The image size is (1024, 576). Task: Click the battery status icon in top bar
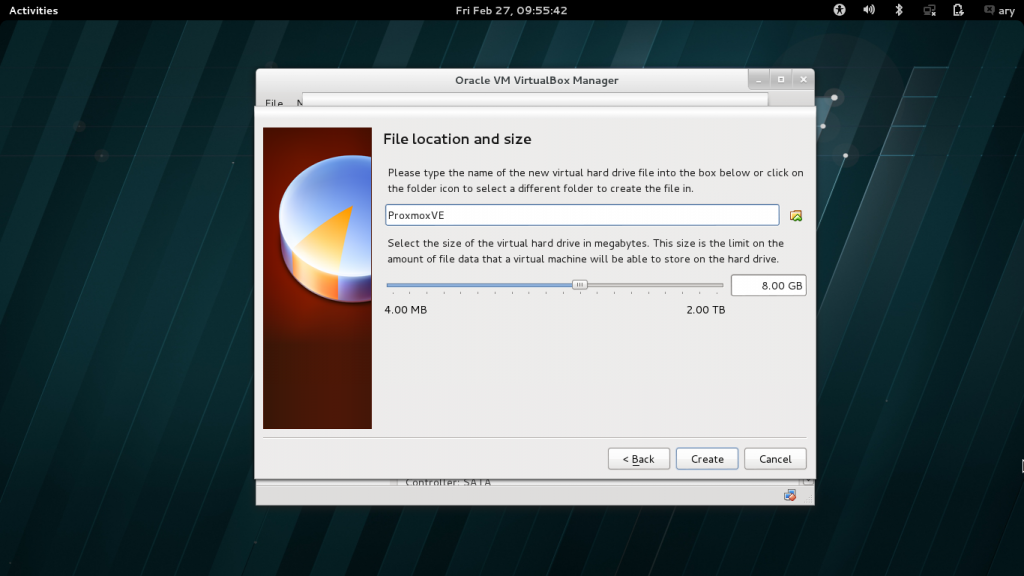[958, 10]
